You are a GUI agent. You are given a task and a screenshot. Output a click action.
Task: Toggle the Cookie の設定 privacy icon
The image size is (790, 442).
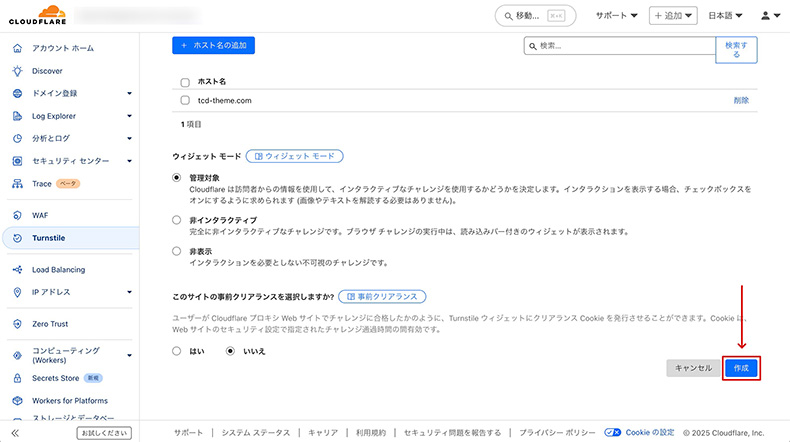[x=612, y=432]
